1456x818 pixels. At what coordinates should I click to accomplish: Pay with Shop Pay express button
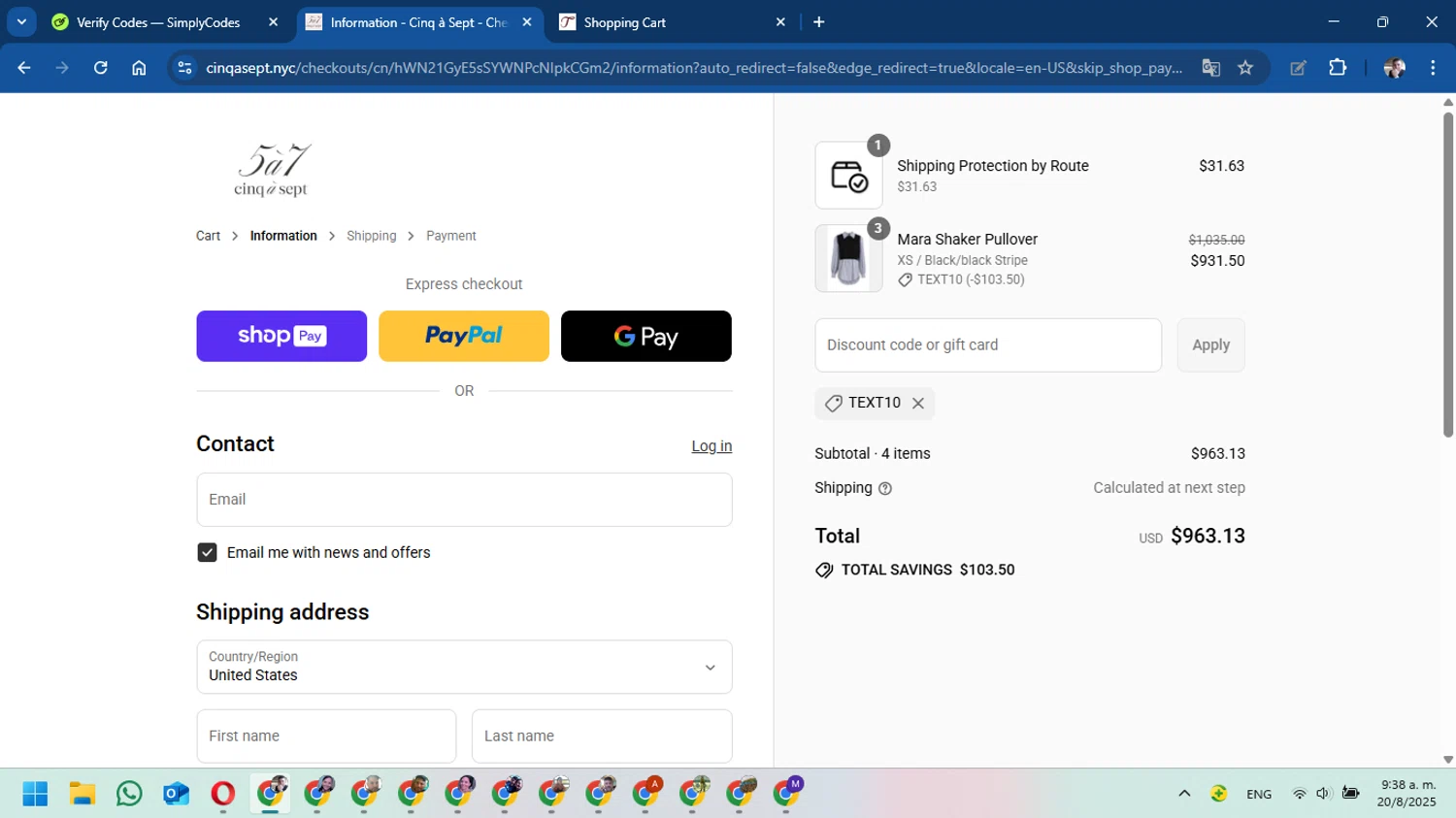[x=281, y=336]
